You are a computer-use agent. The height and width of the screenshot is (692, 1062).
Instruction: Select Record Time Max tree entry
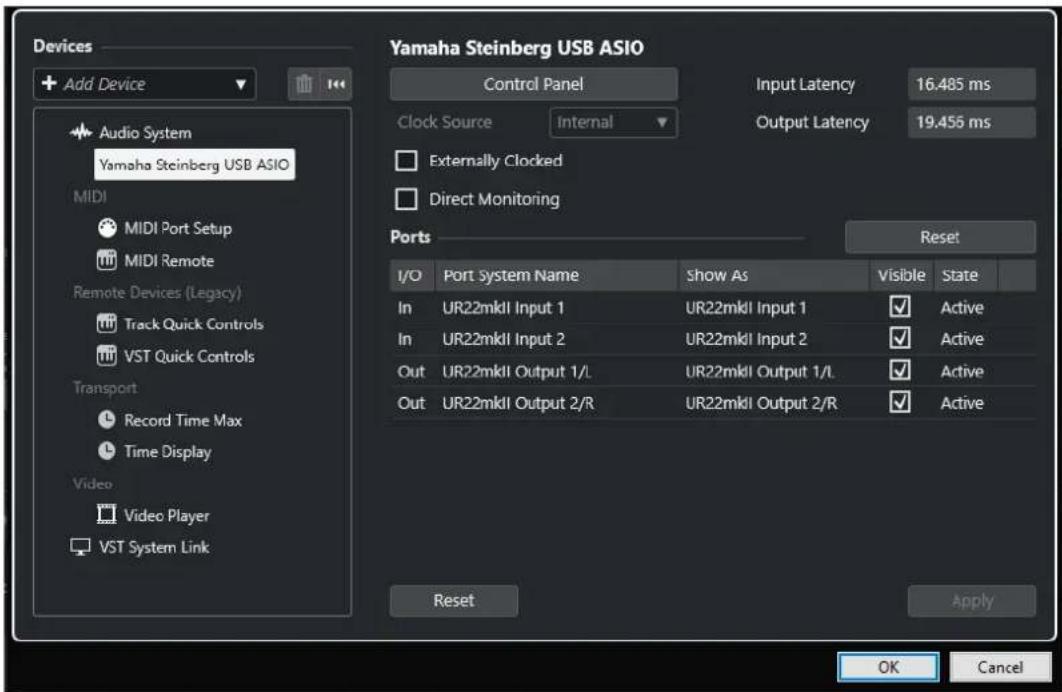pos(183,420)
